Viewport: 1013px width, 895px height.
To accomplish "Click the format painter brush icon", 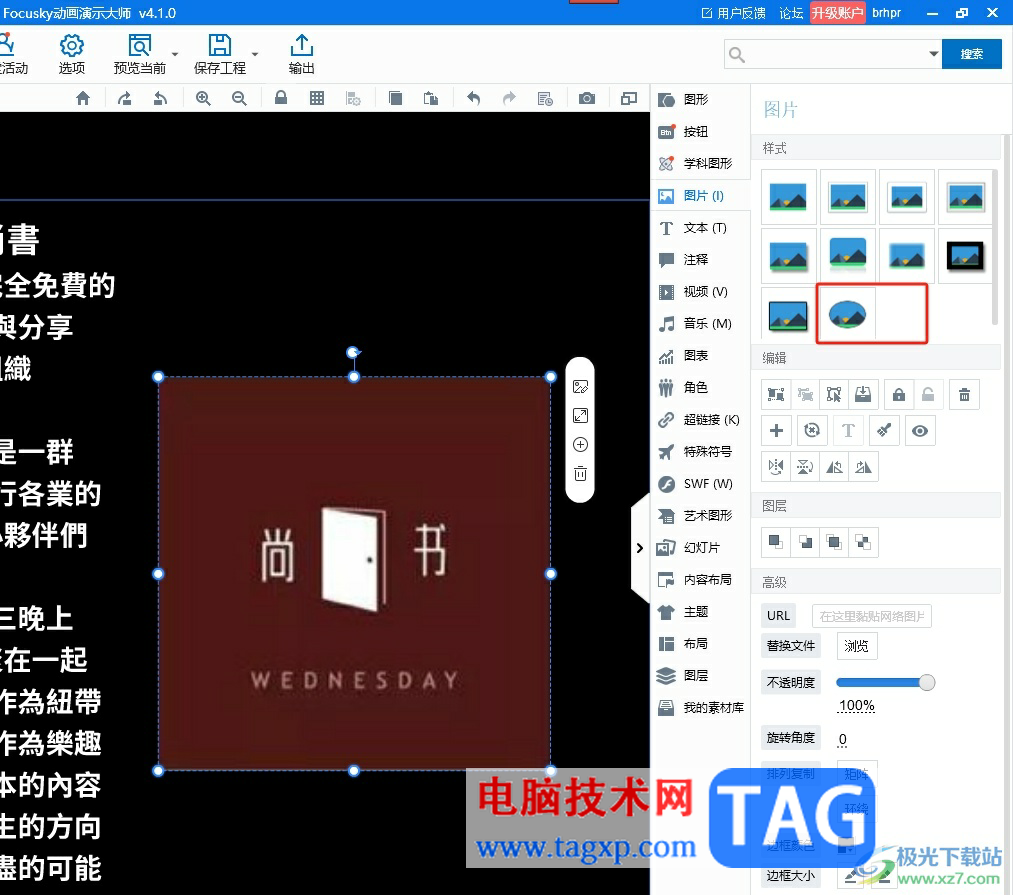I will (x=884, y=430).
